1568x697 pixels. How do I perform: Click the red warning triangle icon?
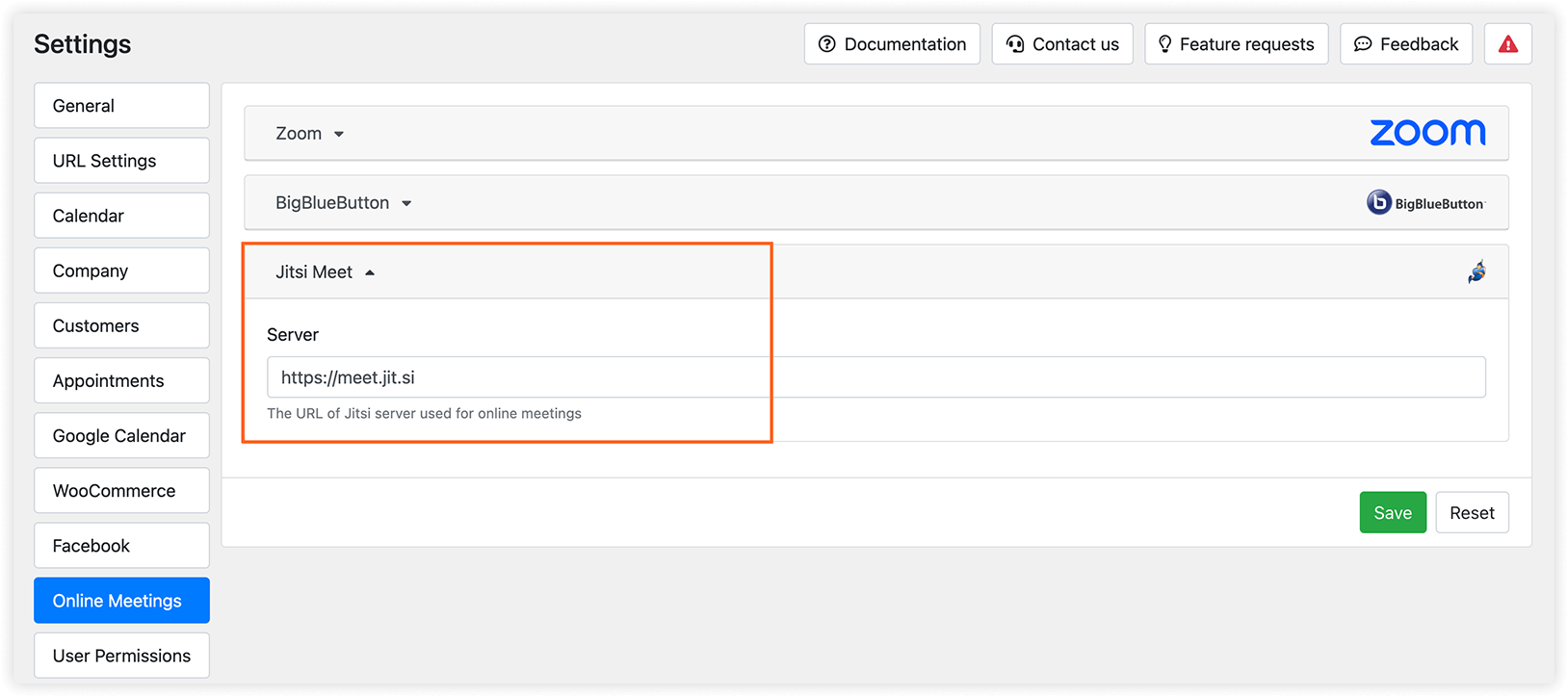click(x=1507, y=44)
